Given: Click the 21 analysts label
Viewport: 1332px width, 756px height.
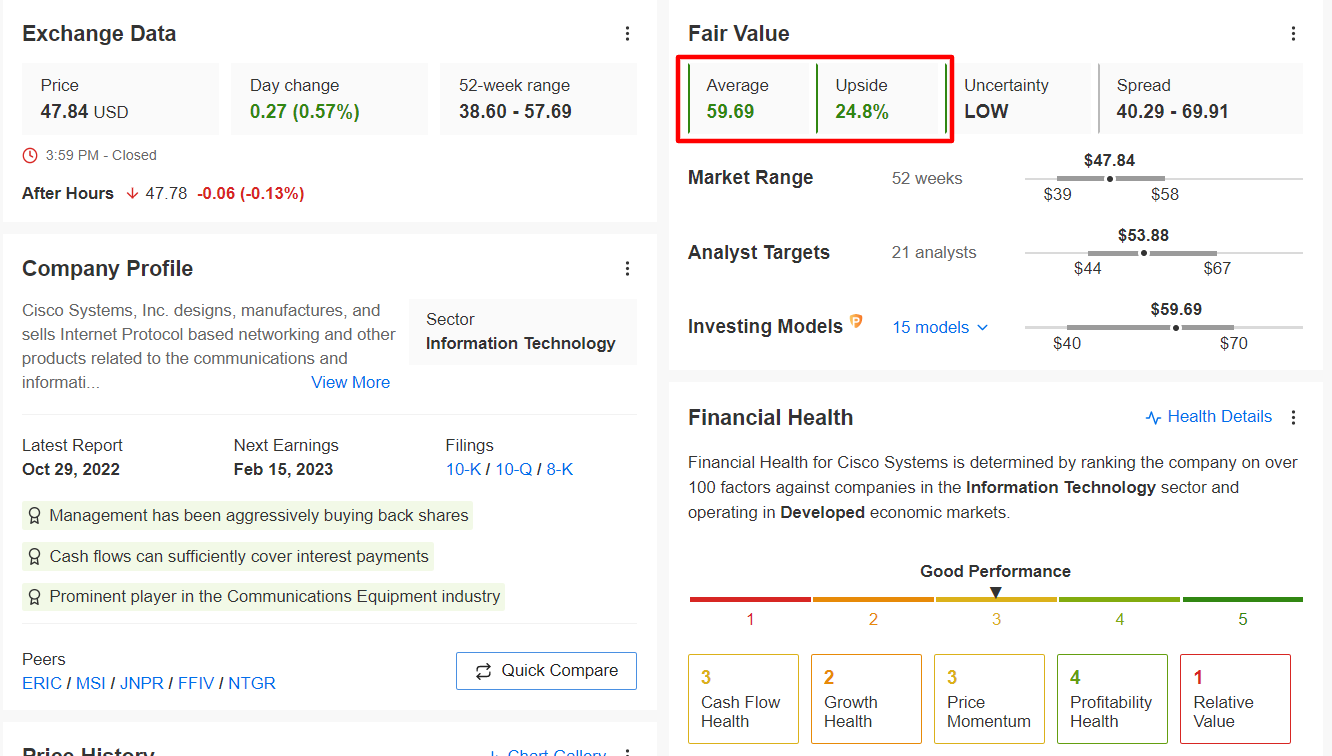Looking at the screenshot, I should pos(934,253).
